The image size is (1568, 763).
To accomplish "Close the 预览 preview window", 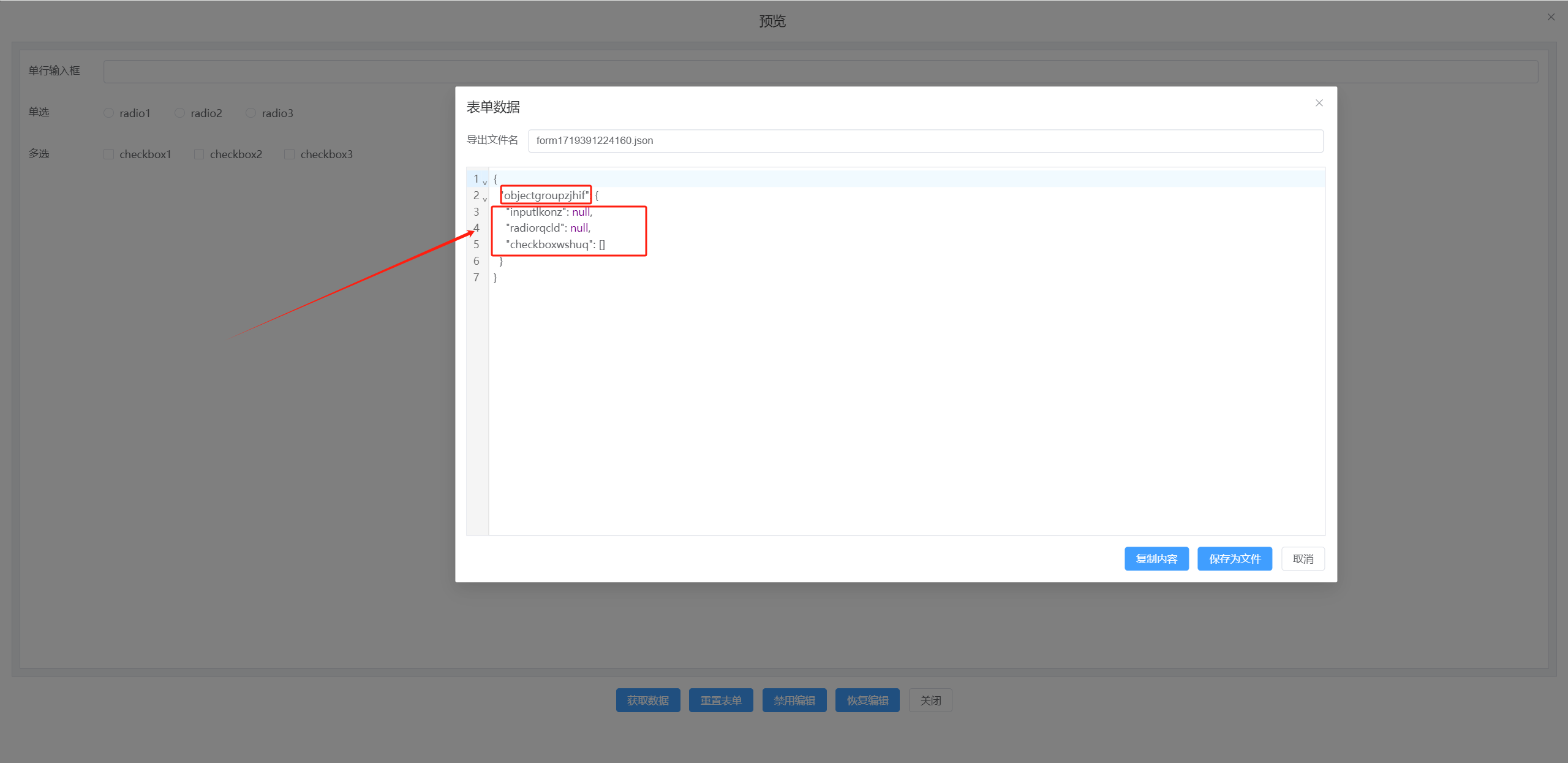I will pyautogui.click(x=1551, y=17).
